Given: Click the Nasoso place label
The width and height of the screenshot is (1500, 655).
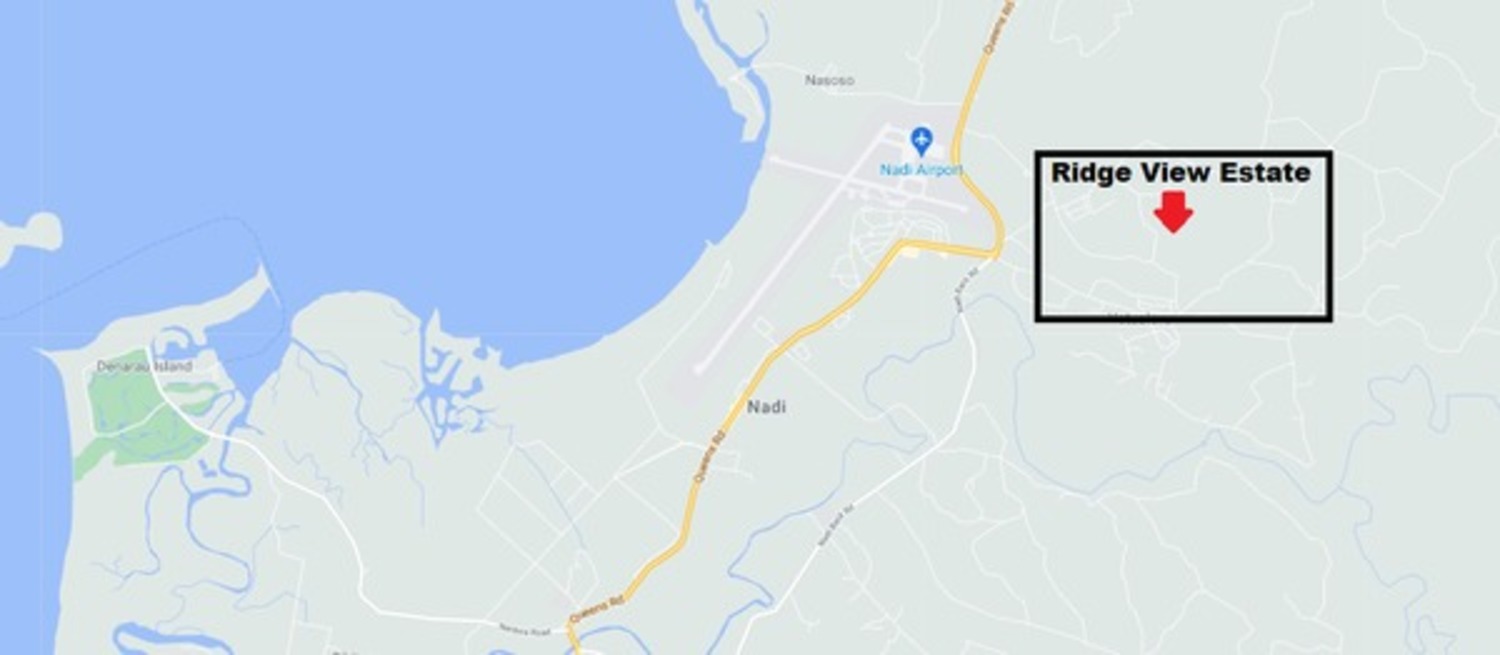Looking at the screenshot, I should (830, 80).
